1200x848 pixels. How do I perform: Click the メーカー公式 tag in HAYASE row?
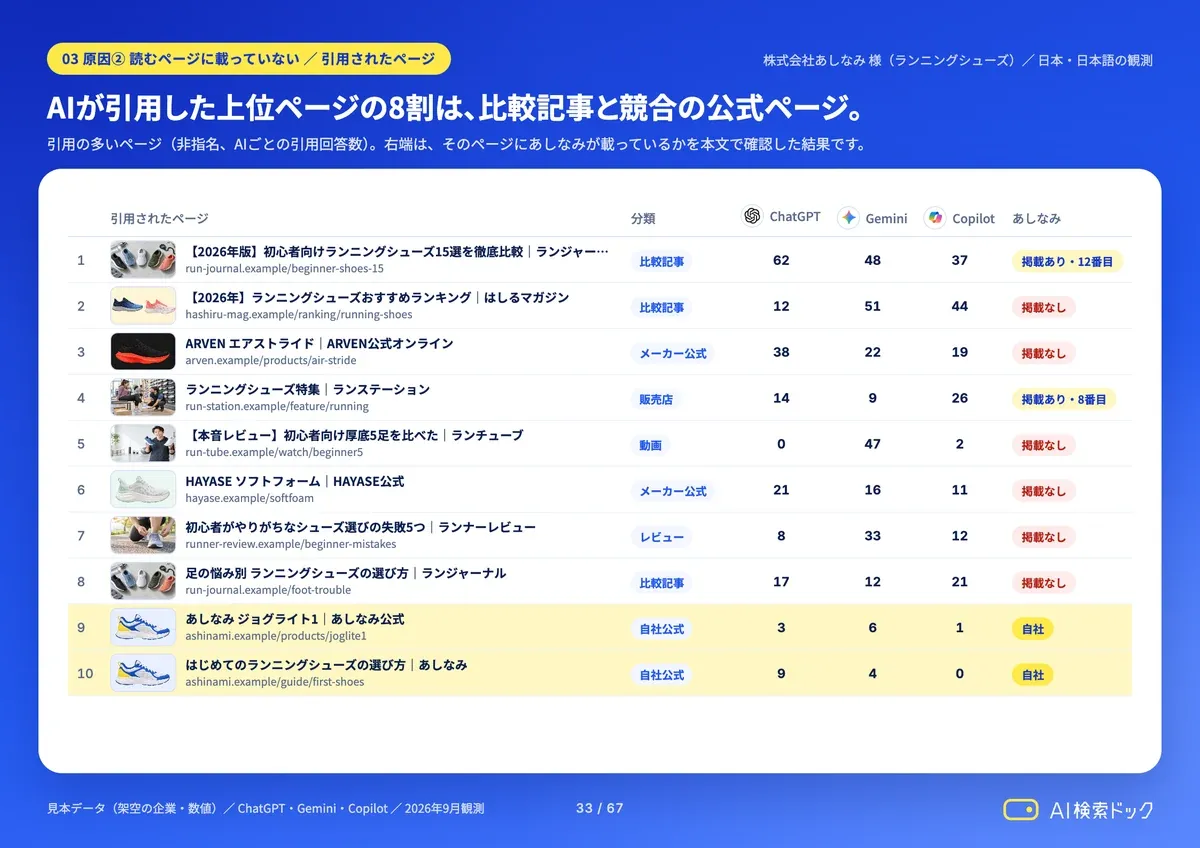673,492
